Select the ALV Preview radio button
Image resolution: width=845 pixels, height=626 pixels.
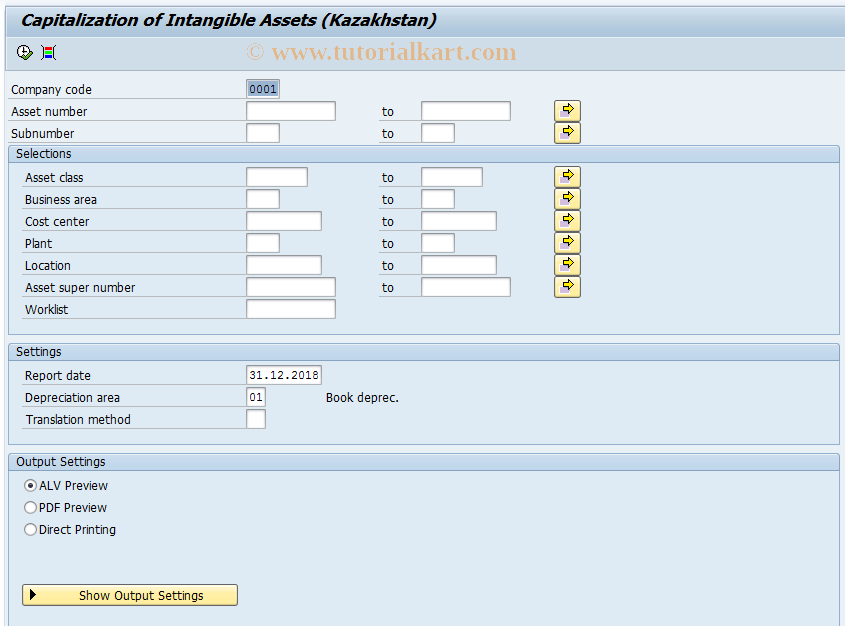31,486
